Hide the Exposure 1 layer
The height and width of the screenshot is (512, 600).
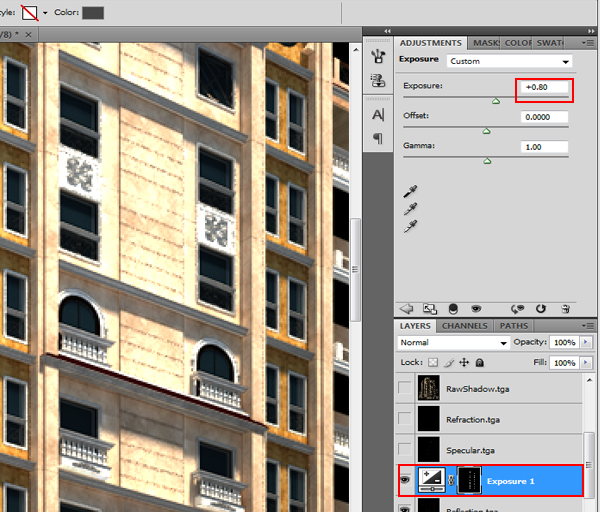pos(404,481)
